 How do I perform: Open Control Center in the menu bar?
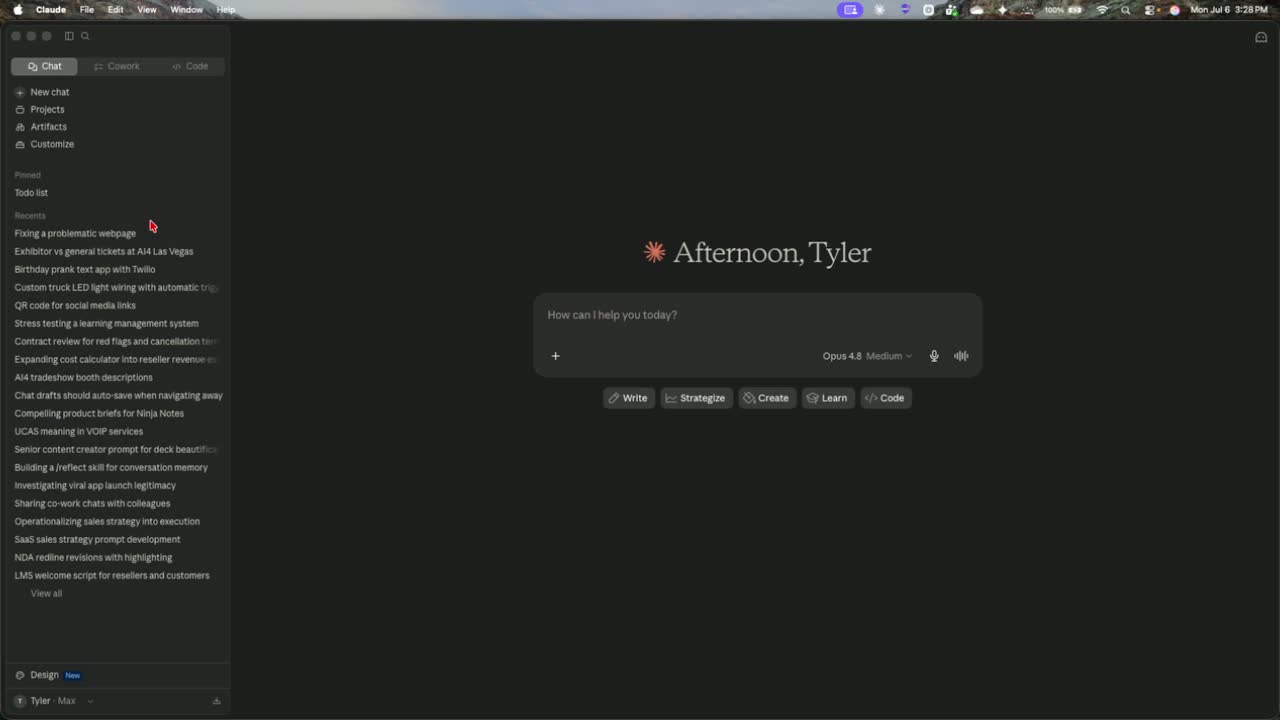(x=1150, y=10)
